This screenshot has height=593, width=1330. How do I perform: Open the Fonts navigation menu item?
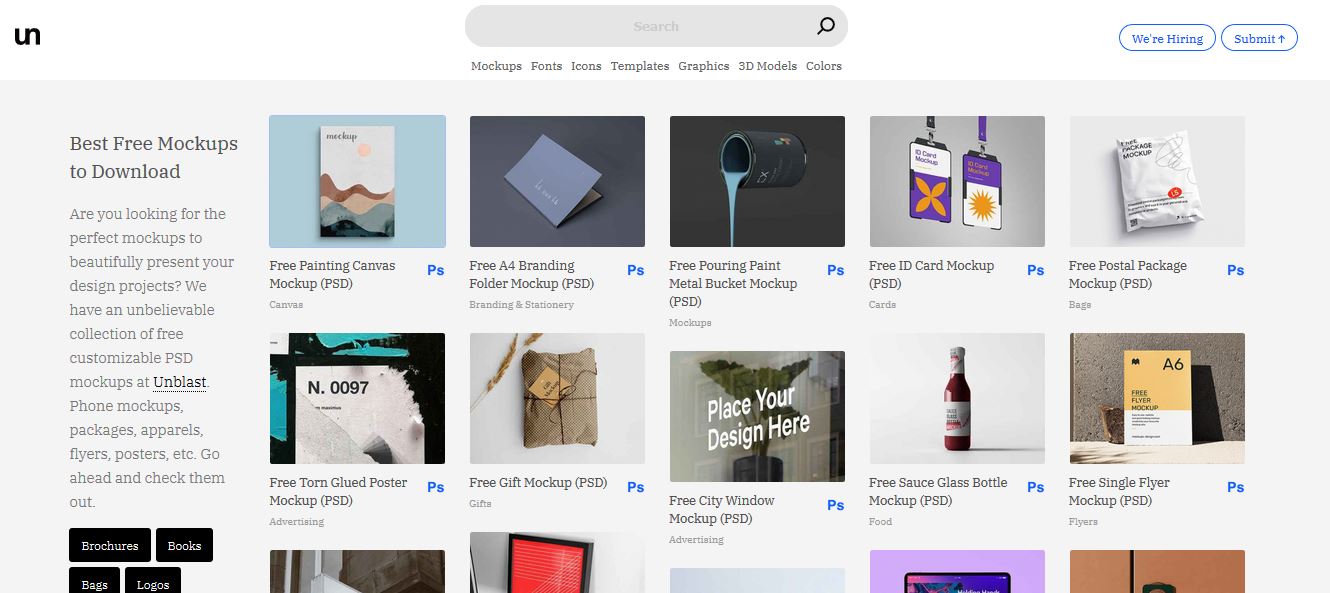point(546,66)
